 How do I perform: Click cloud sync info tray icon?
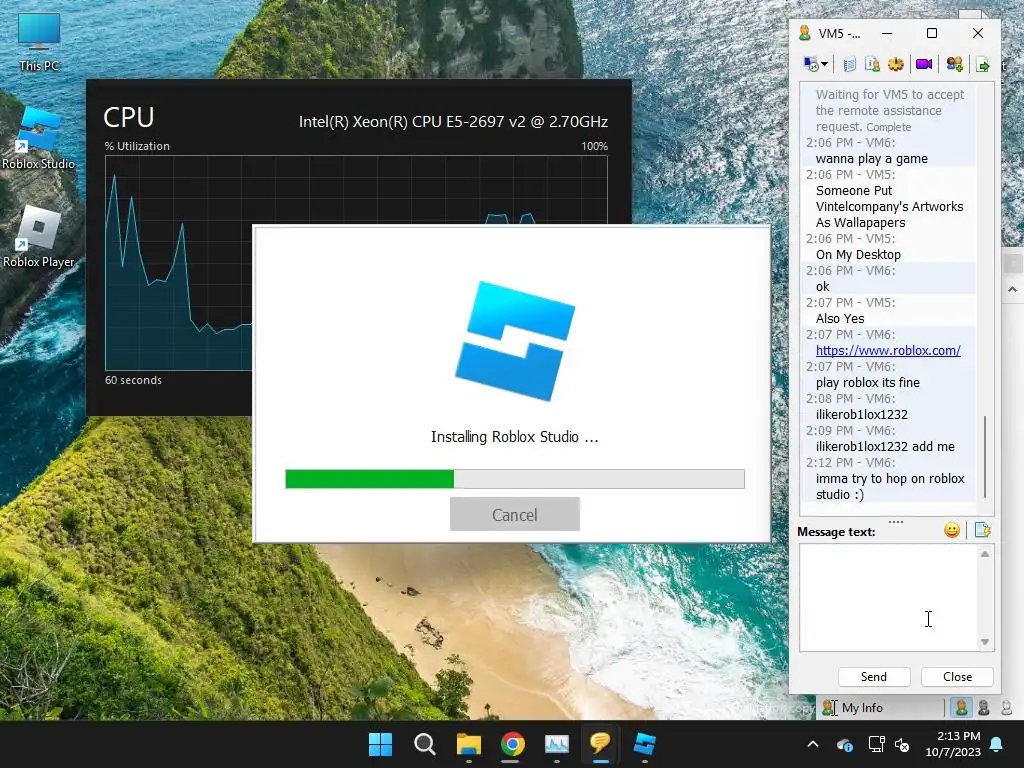point(844,744)
